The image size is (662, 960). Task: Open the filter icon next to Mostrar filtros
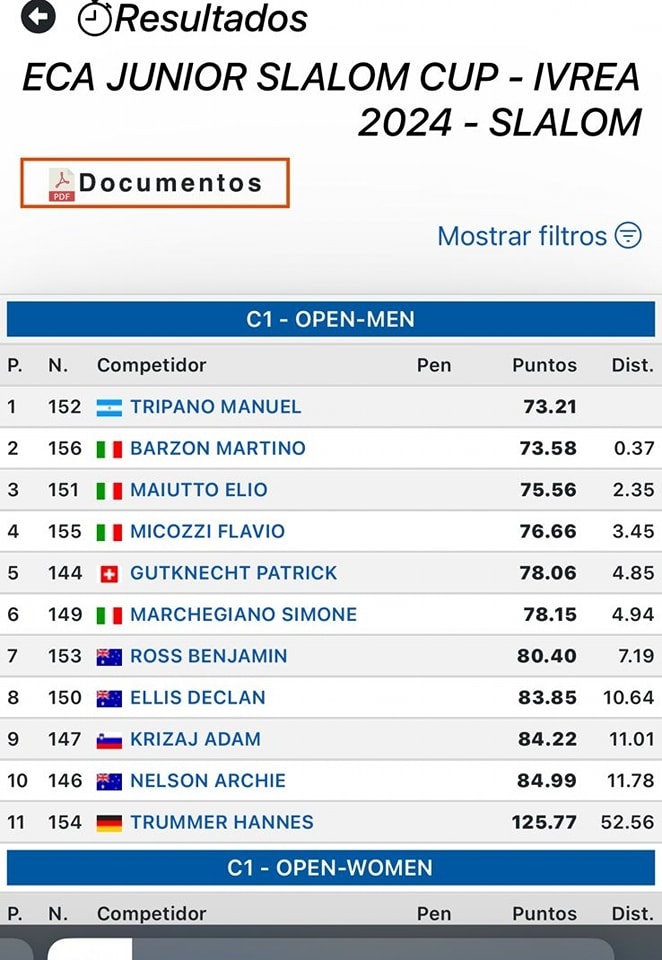pyautogui.click(x=628, y=235)
